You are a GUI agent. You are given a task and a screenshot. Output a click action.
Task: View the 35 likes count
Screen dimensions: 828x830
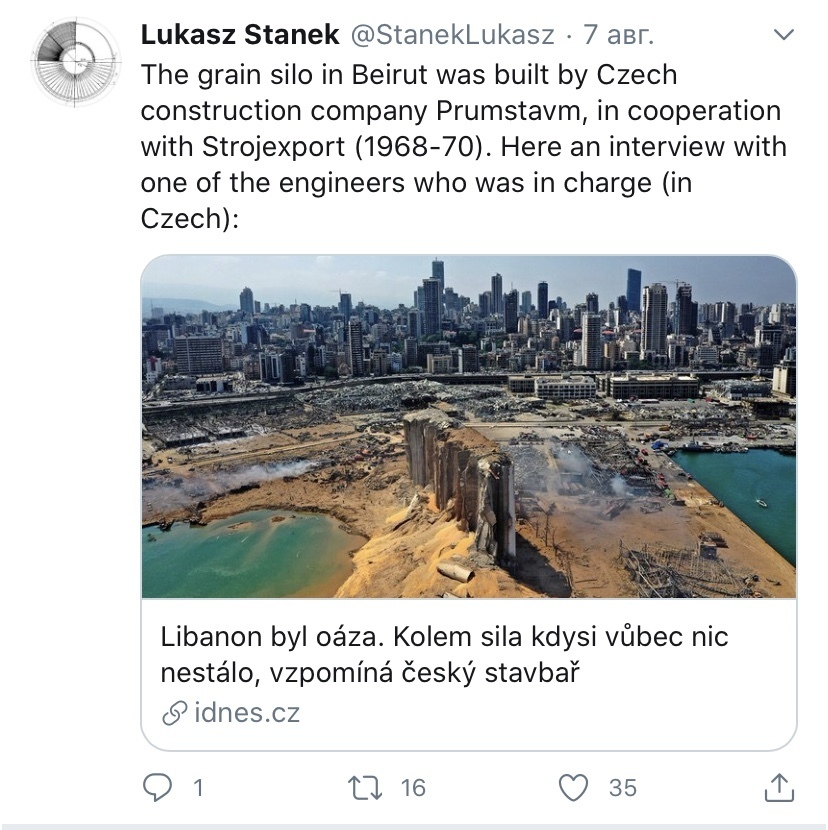click(x=623, y=788)
